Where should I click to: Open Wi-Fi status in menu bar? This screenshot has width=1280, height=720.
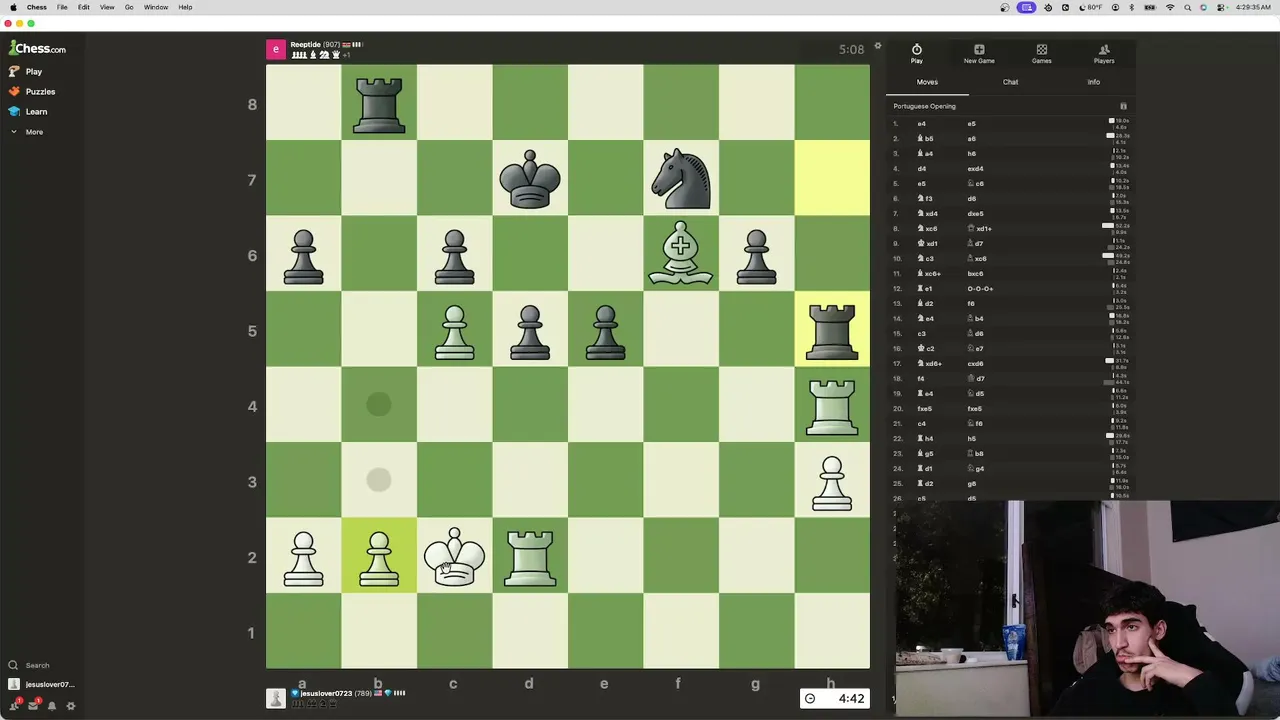pos(1170,7)
